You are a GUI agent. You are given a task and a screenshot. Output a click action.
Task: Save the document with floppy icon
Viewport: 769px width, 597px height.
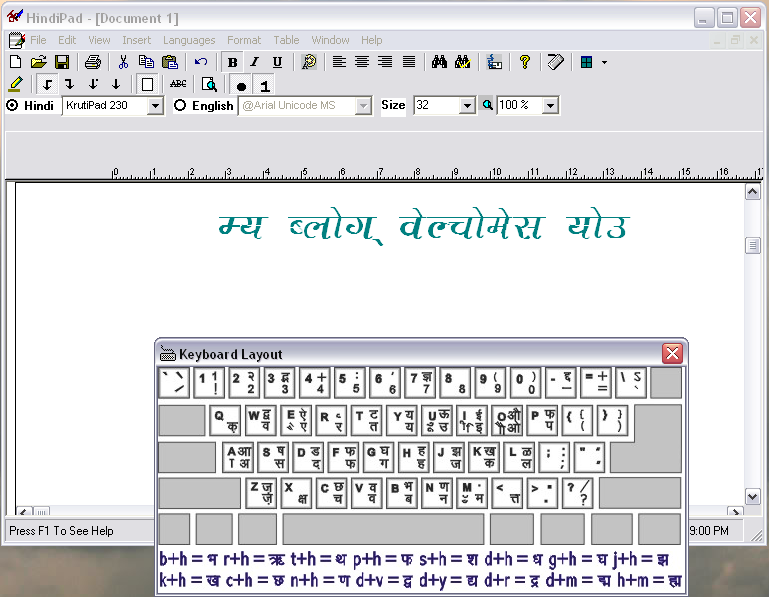62,62
